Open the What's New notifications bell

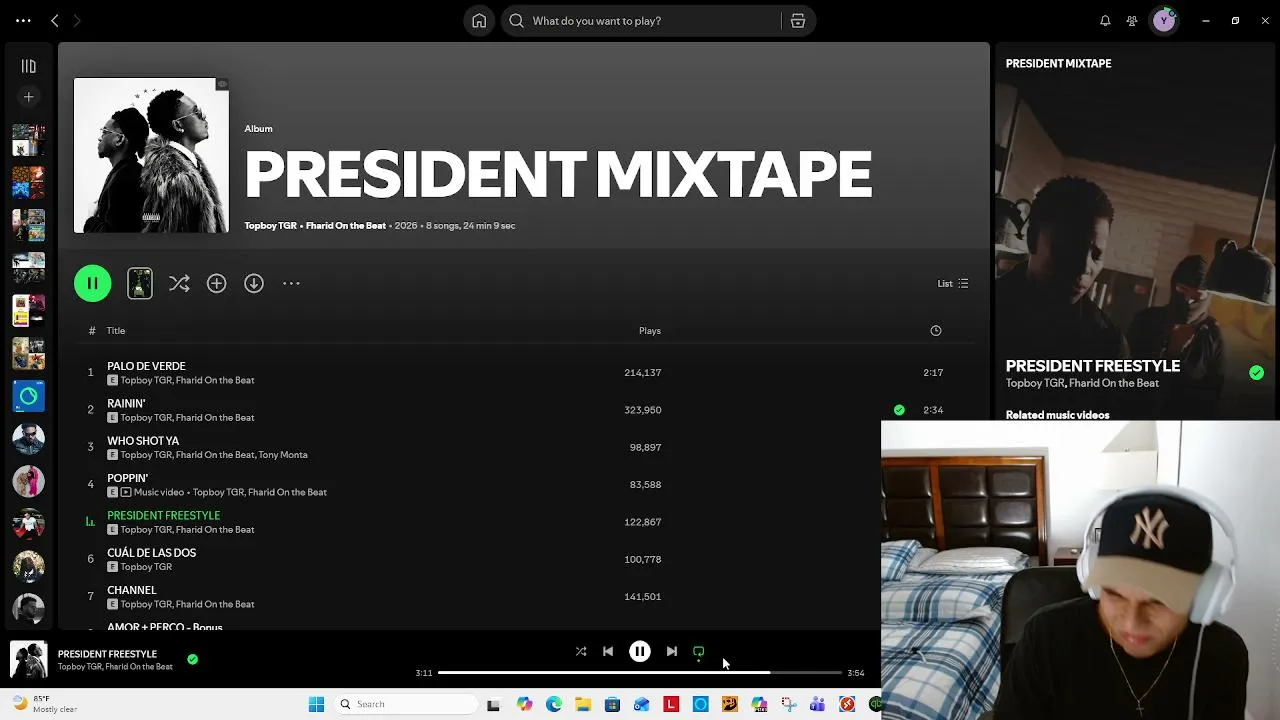[1105, 21]
